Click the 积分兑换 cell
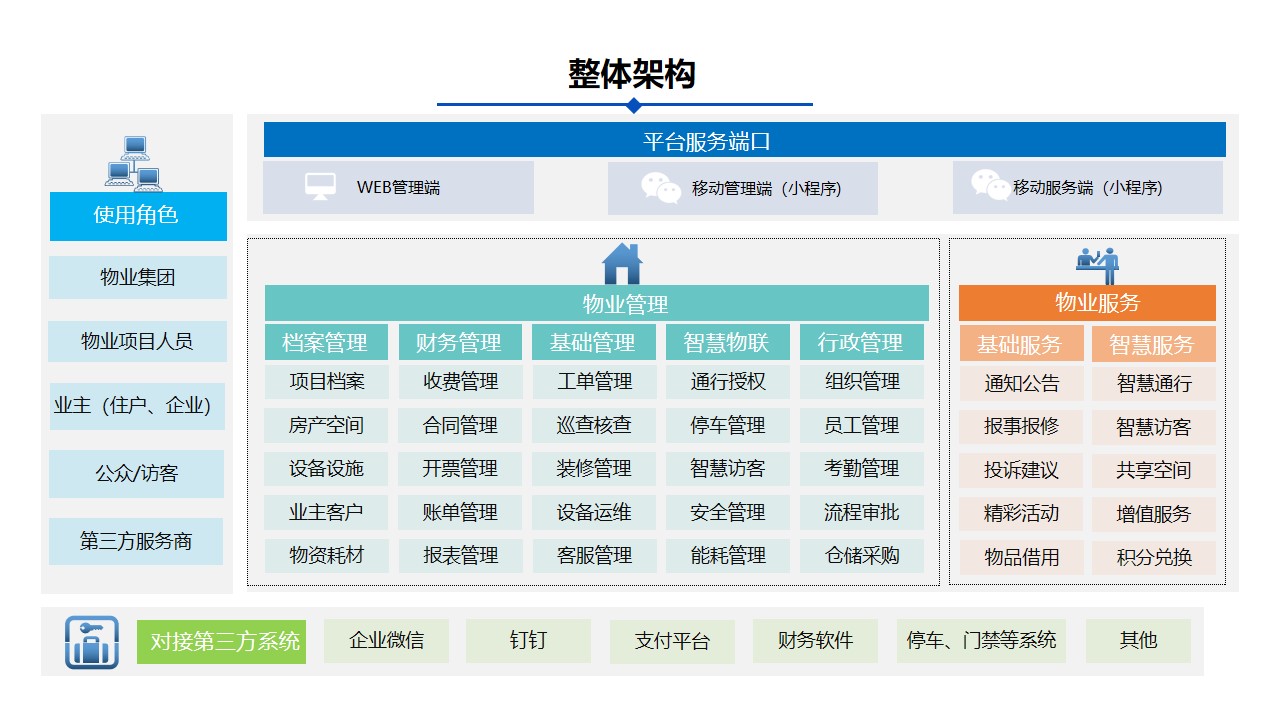Viewport: 1280px width, 720px height. tap(1154, 558)
